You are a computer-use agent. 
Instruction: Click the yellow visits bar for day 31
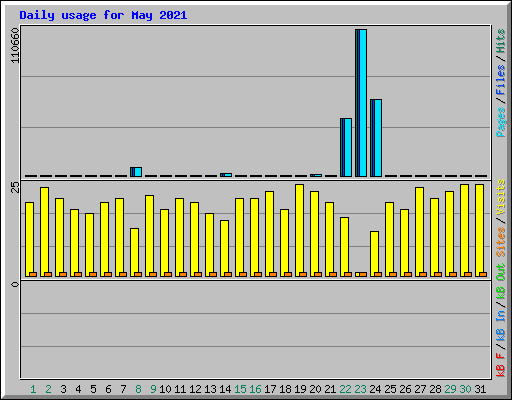[x=479, y=230]
